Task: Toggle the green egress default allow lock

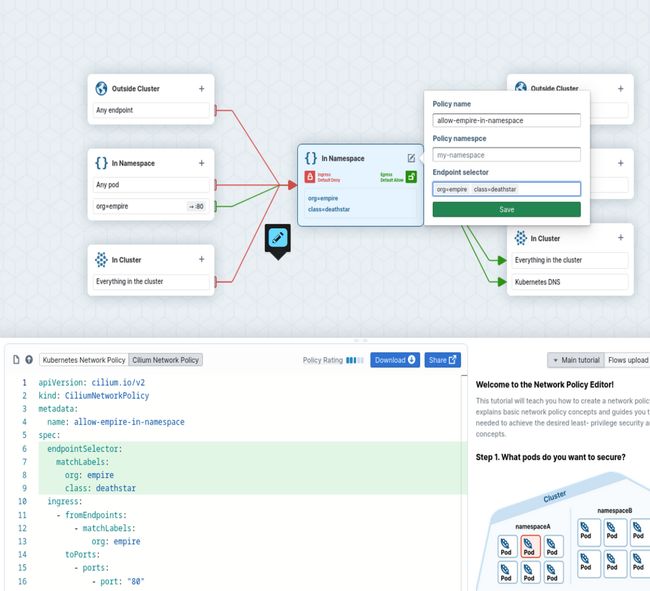Action: 411,177
